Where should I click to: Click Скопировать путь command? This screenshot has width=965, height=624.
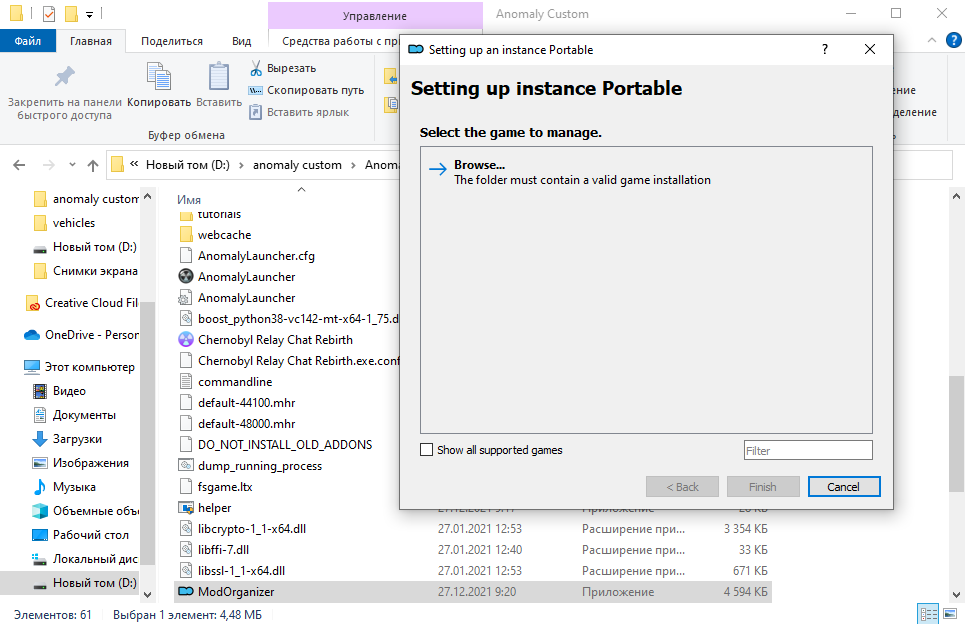tap(306, 90)
